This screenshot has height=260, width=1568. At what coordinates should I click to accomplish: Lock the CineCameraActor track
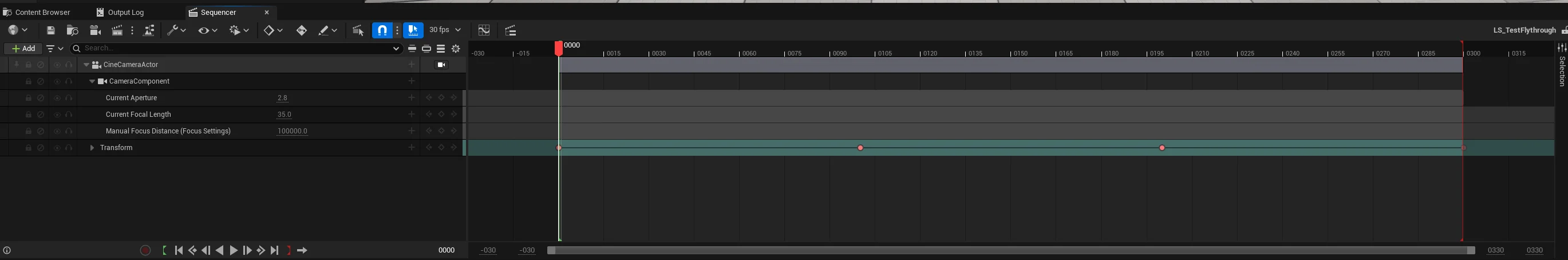[x=29, y=65]
